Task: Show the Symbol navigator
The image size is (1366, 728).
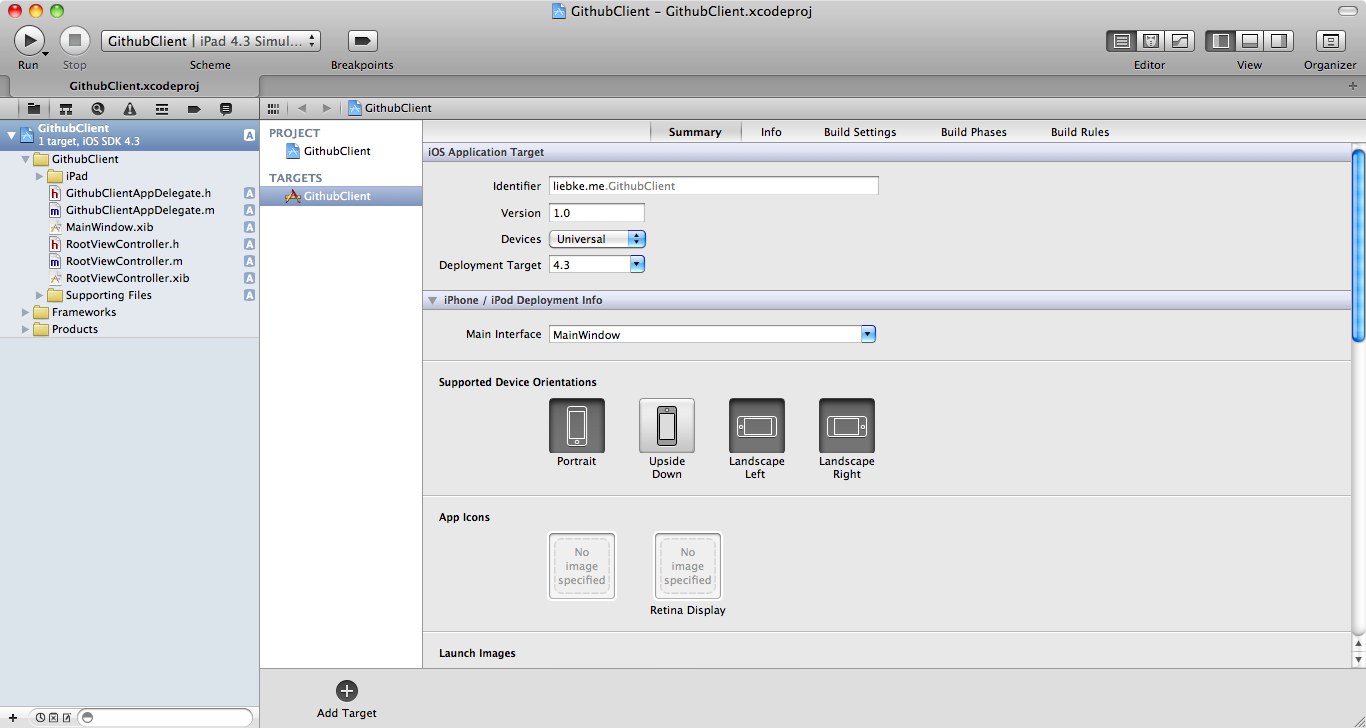Action: [x=66, y=108]
